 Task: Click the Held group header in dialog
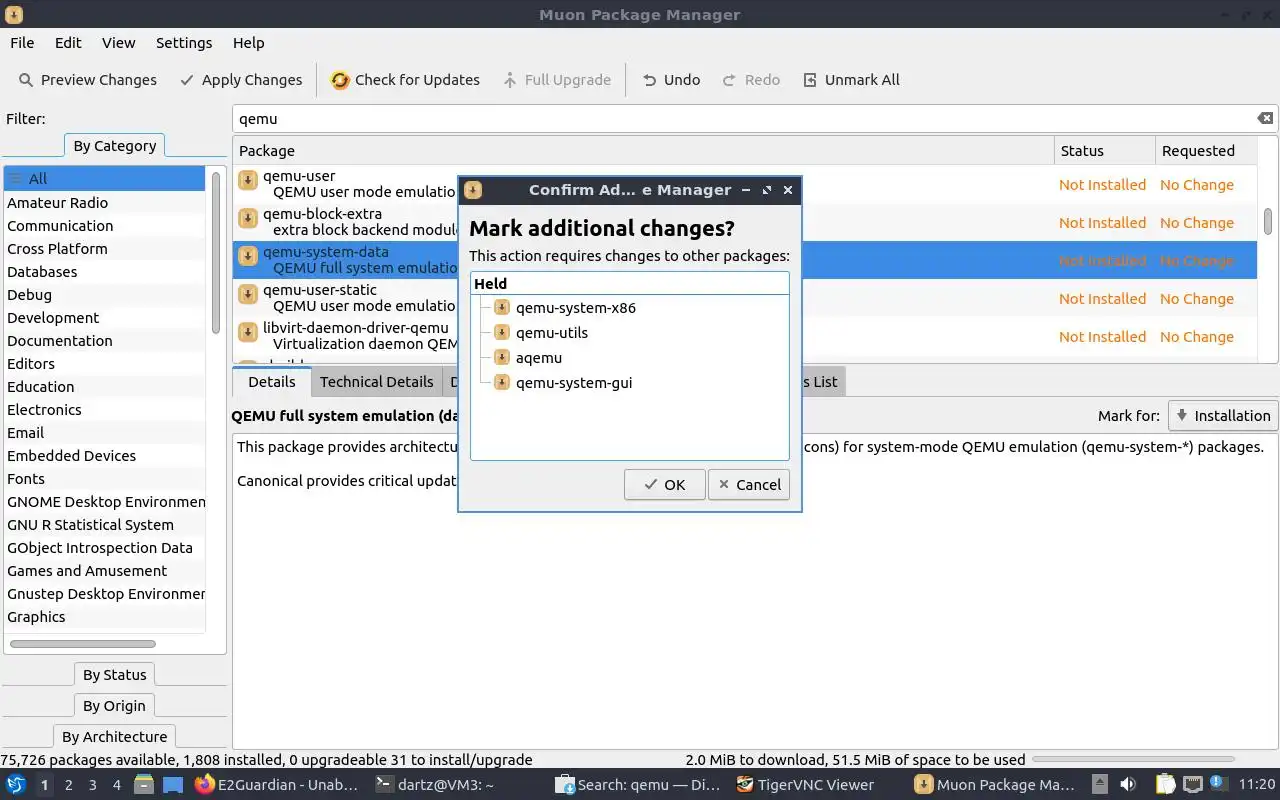click(630, 284)
